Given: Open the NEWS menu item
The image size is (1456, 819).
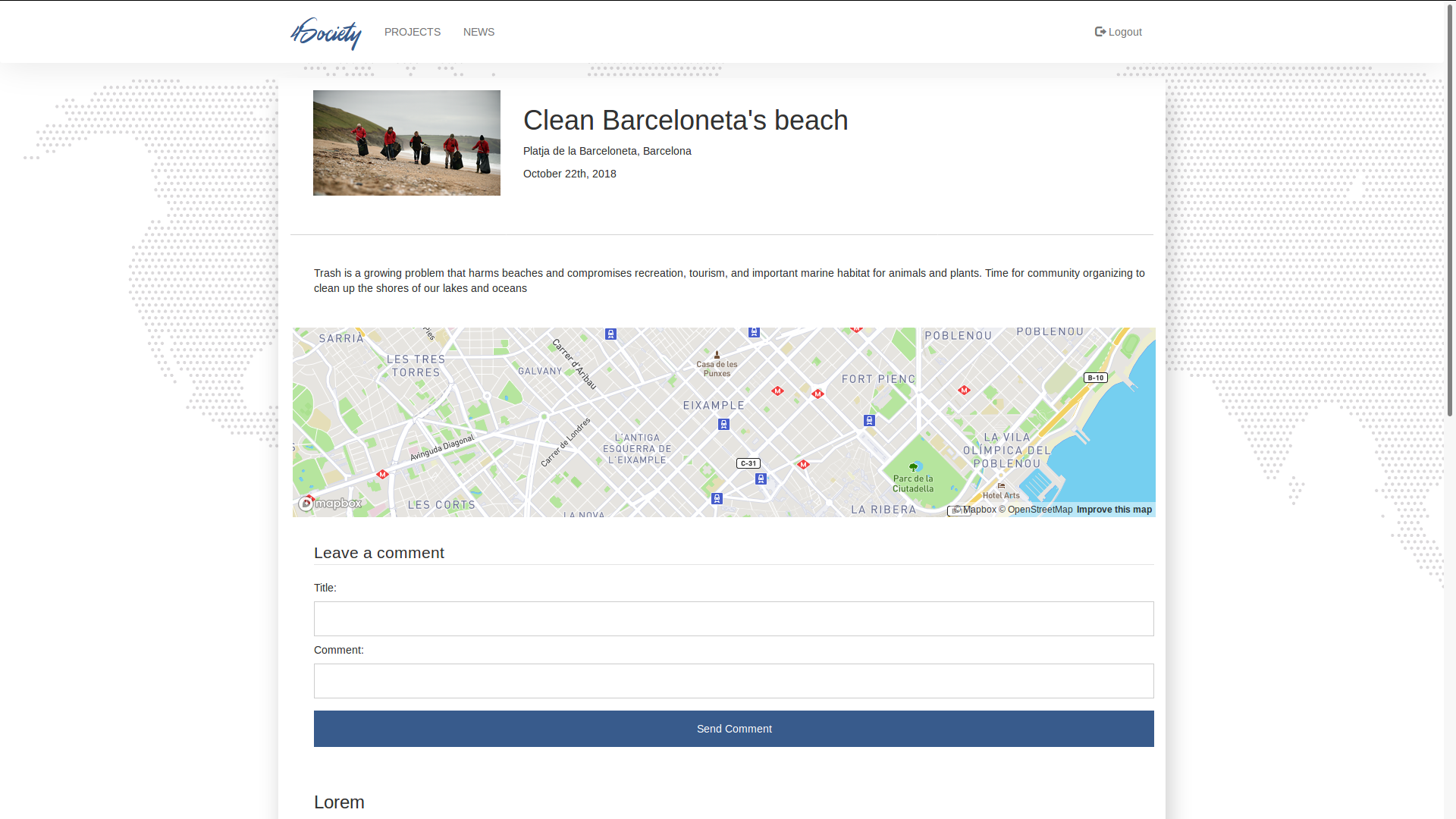Looking at the screenshot, I should pos(479,32).
